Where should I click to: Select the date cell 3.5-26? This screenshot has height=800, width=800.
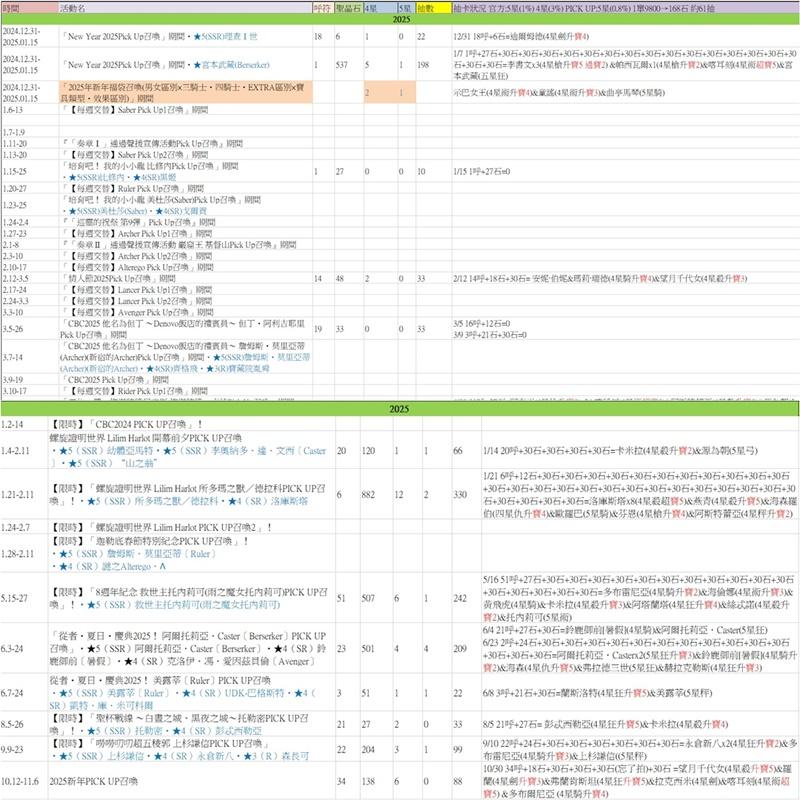click(30, 329)
